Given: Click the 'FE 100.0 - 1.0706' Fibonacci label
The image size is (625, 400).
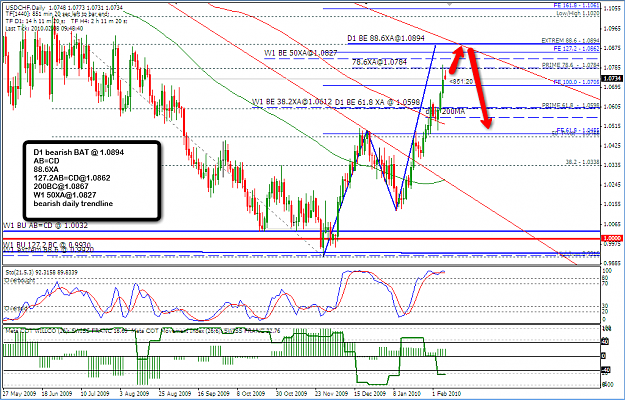Looking at the screenshot, I should pyautogui.click(x=576, y=82).
